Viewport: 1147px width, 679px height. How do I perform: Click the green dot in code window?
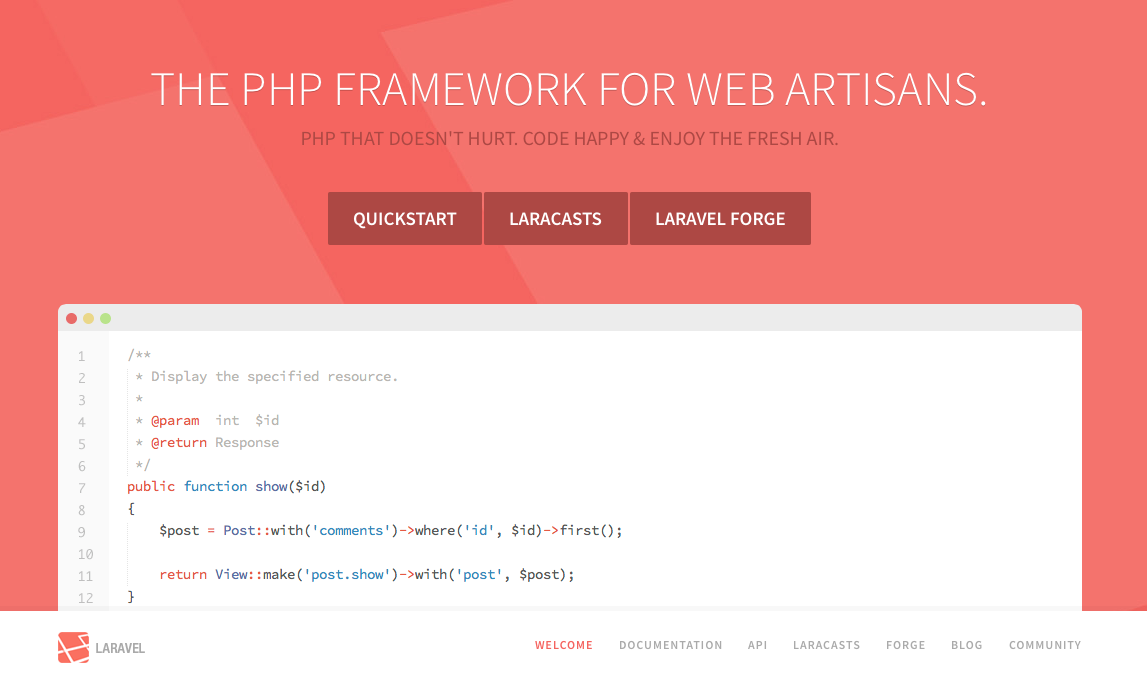point(105,318)
